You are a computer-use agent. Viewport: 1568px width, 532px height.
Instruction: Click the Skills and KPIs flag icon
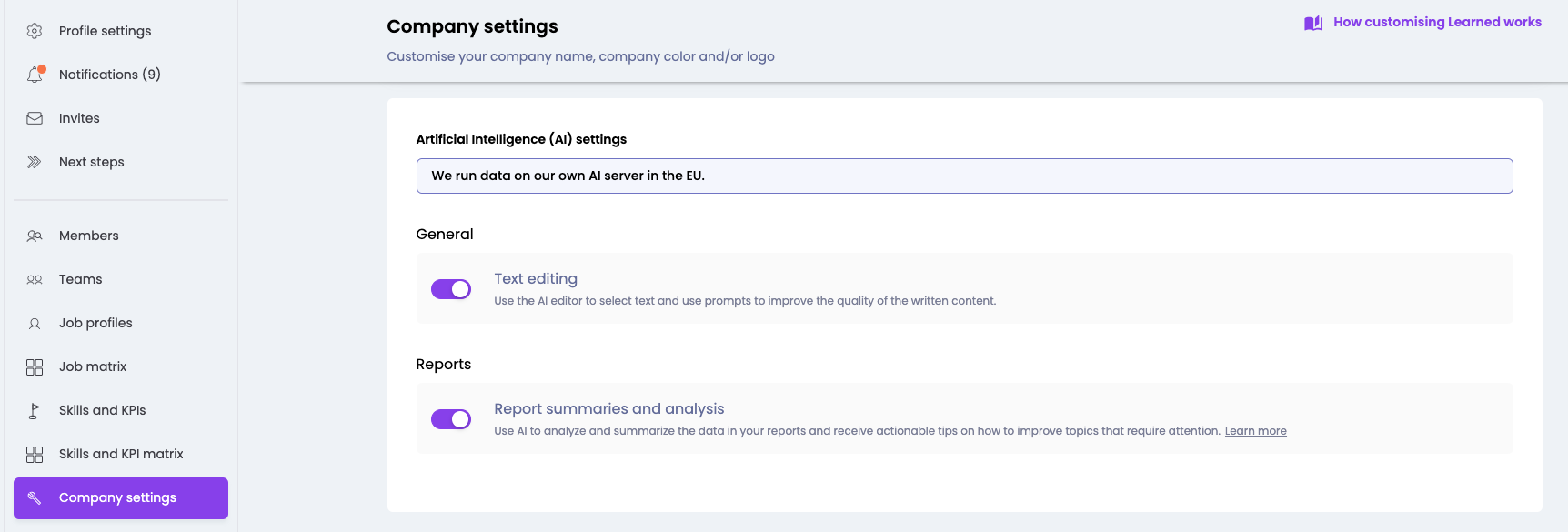point(35,410)
